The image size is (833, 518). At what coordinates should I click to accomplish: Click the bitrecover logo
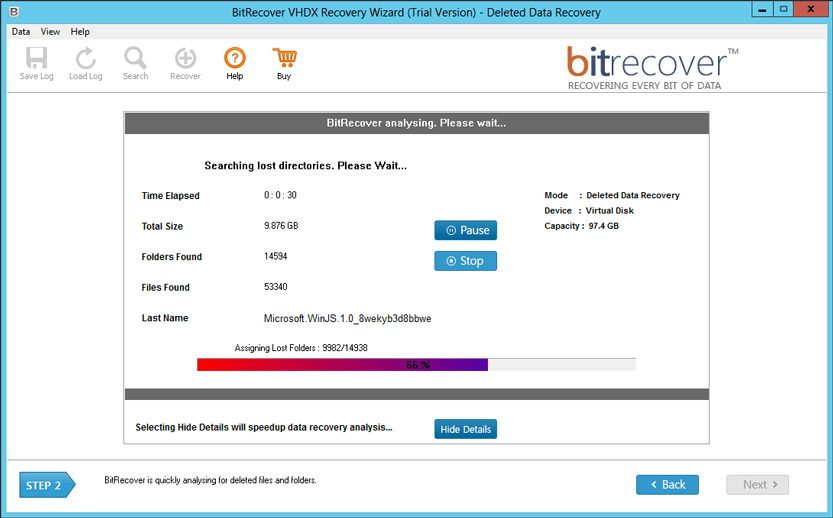point(652,69)
